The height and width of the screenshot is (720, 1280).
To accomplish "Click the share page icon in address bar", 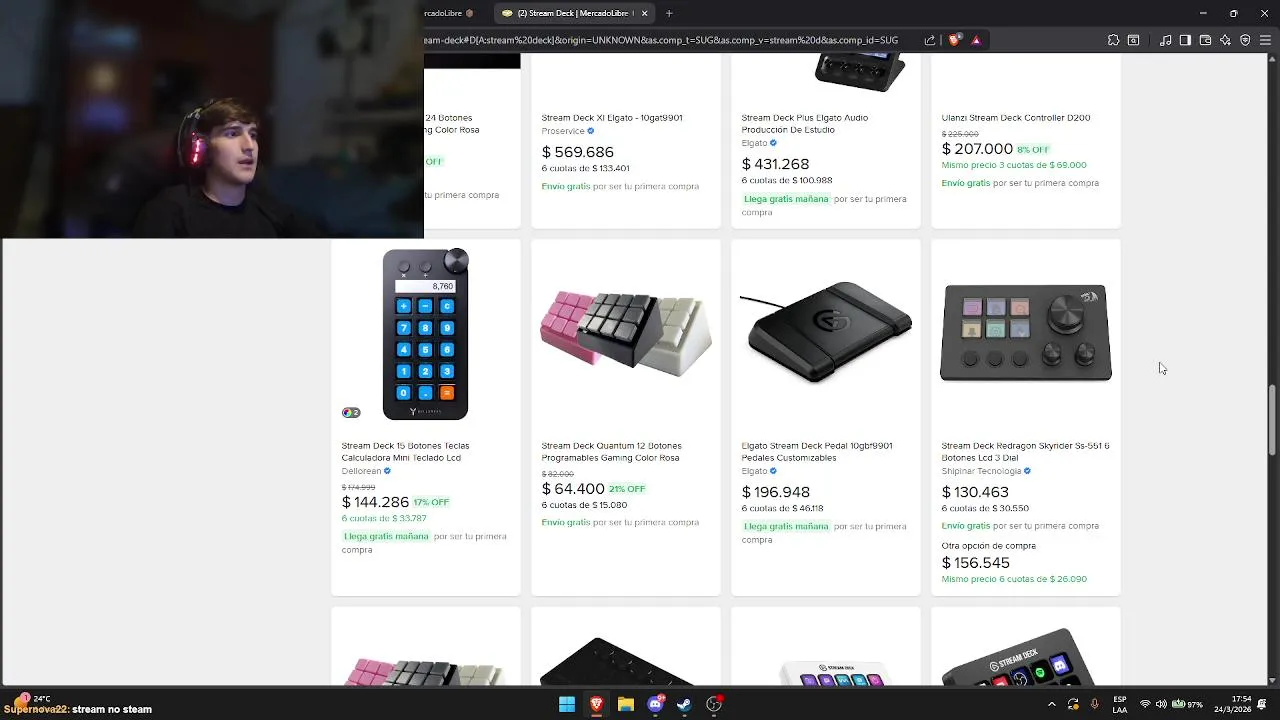I will pos(930,40).
